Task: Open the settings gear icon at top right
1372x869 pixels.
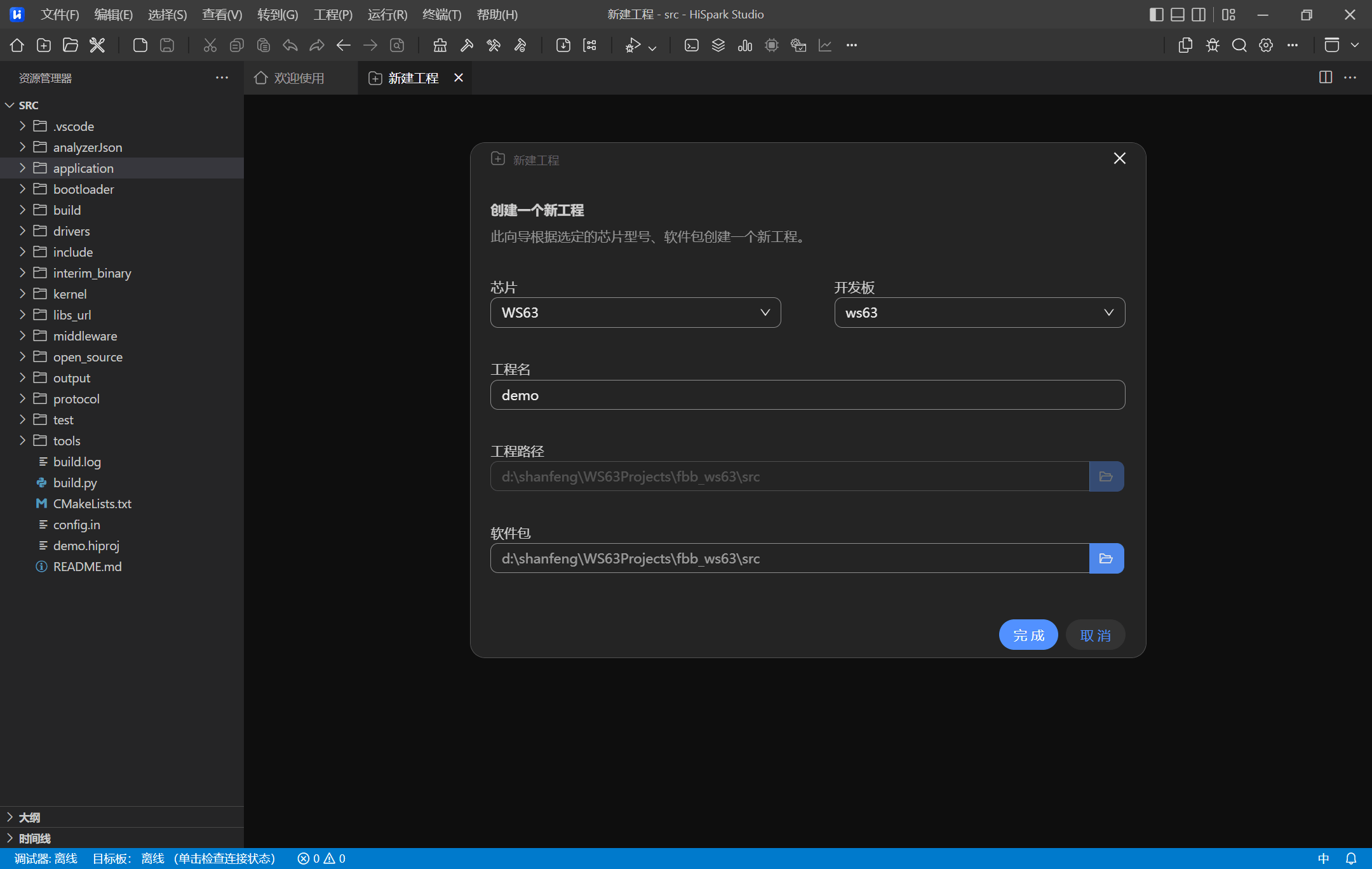Action: coord(1266,45)
